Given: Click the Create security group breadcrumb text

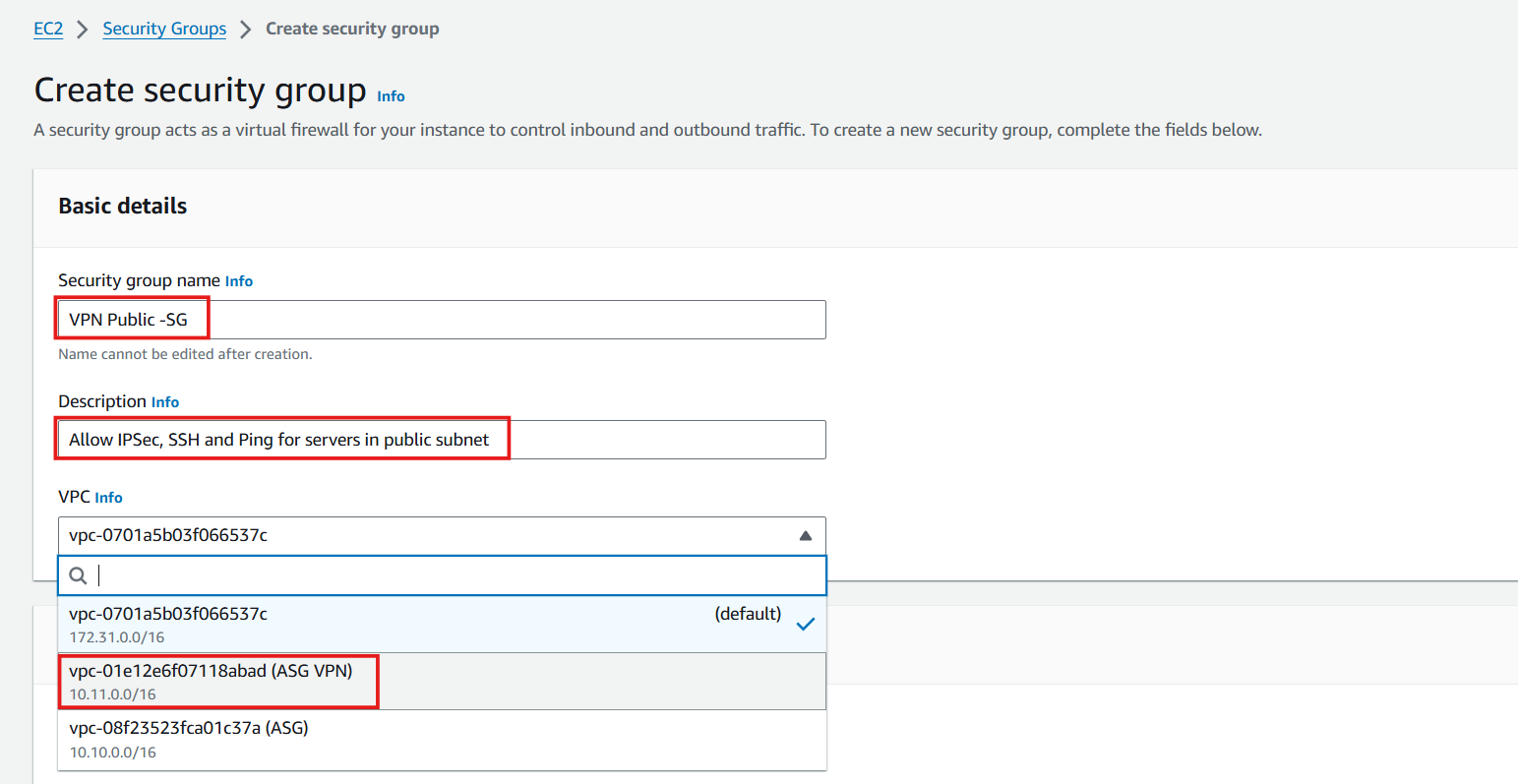Looking at the screenshot, I should 352,29.
